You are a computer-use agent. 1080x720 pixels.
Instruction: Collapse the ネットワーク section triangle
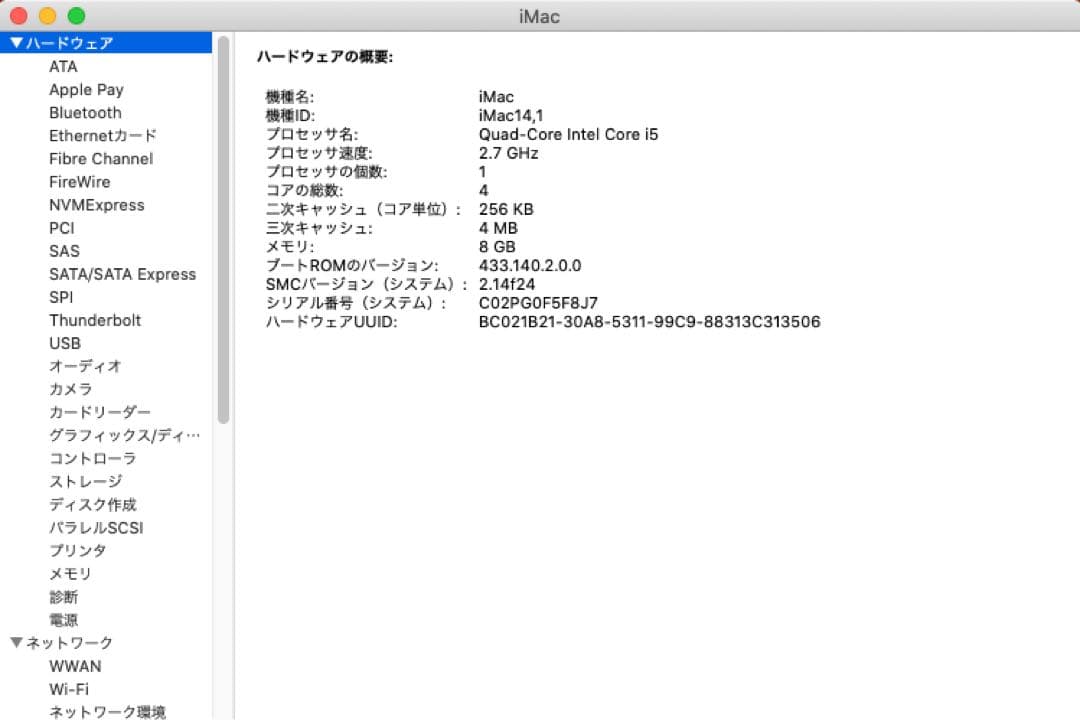pyautogui.click(x=17, y=643)
